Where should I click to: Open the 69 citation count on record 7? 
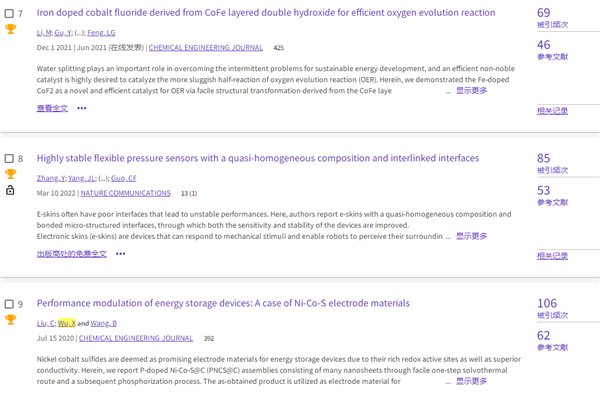pos(543,13)
